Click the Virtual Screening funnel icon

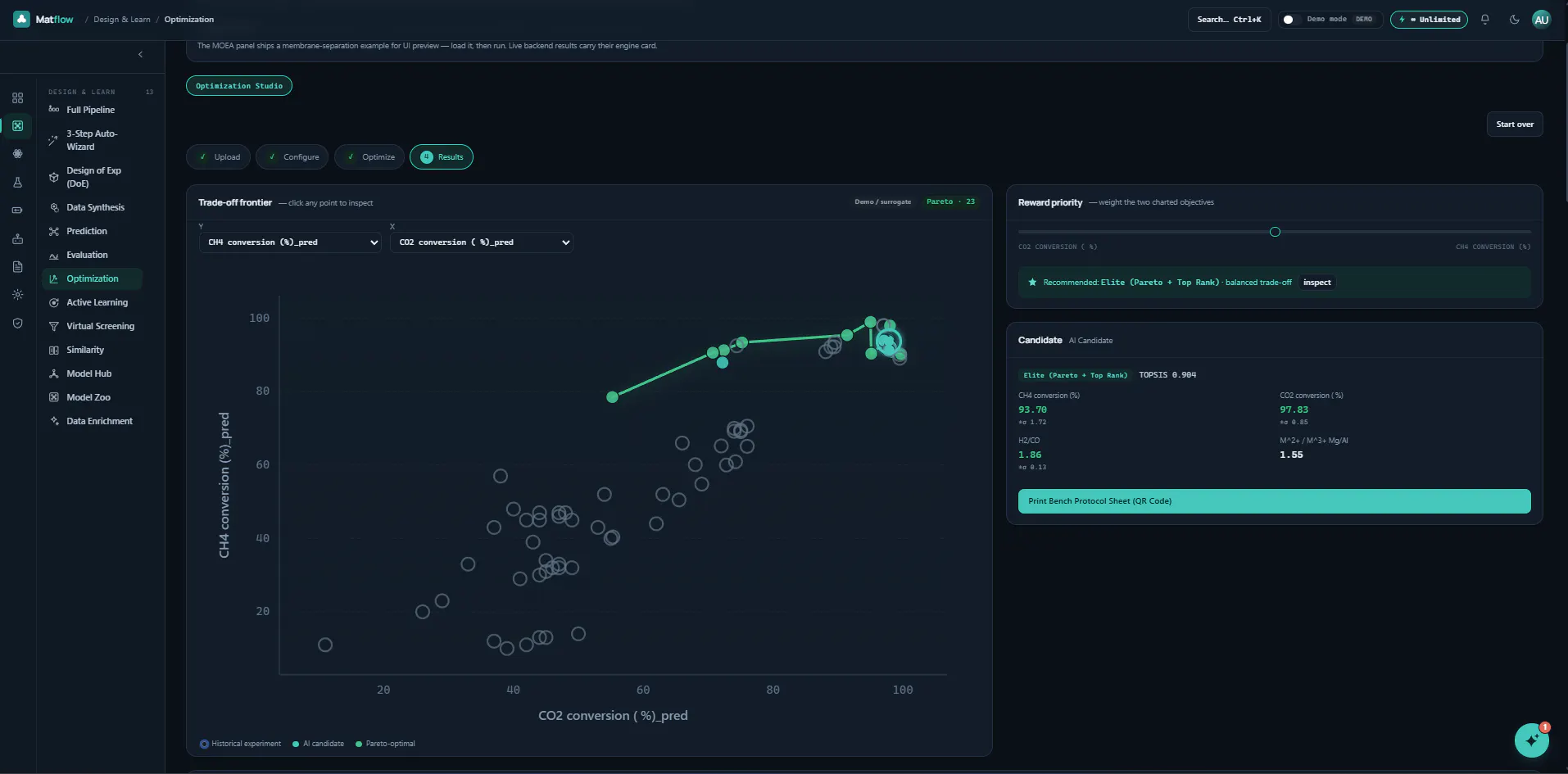54,326
